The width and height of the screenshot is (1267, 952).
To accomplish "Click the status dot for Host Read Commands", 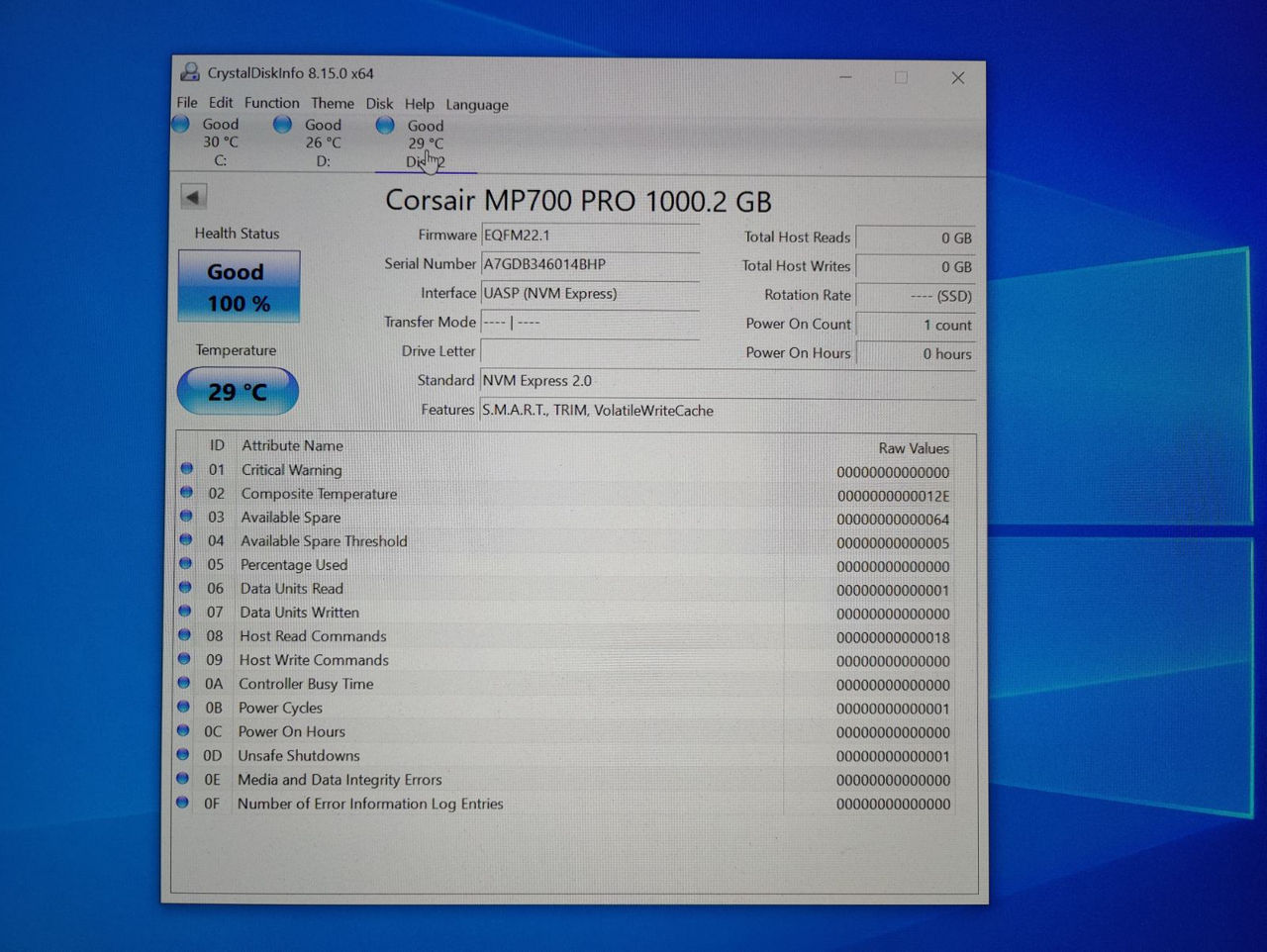I will point(184,635).
